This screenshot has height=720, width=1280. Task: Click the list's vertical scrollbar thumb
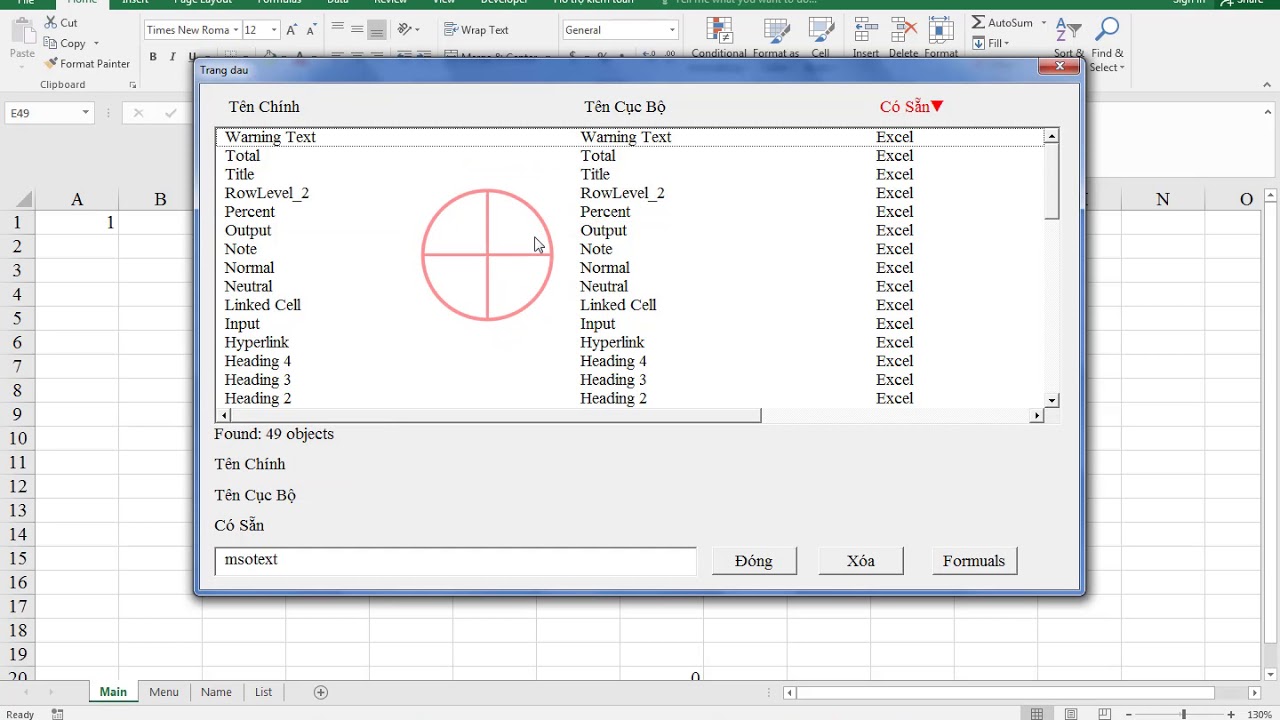pyautogui.click(x=1051, y=181)
